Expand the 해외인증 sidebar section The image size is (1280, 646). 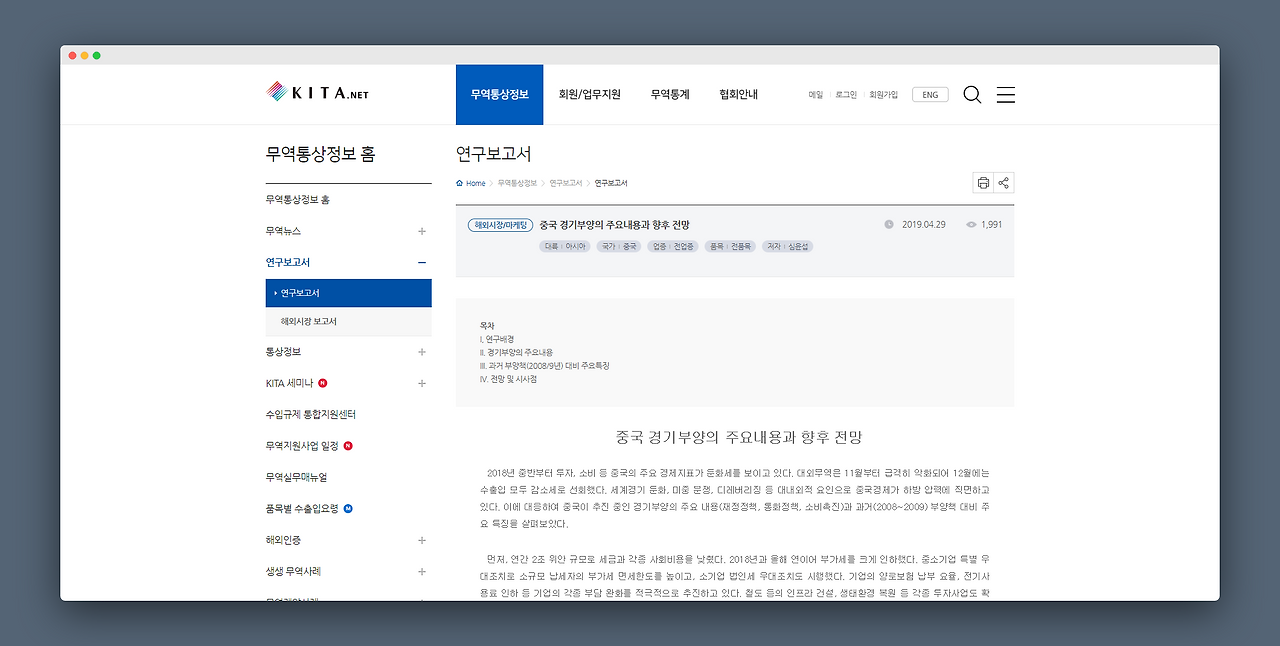pyautogui.click(x=422, y=540)
